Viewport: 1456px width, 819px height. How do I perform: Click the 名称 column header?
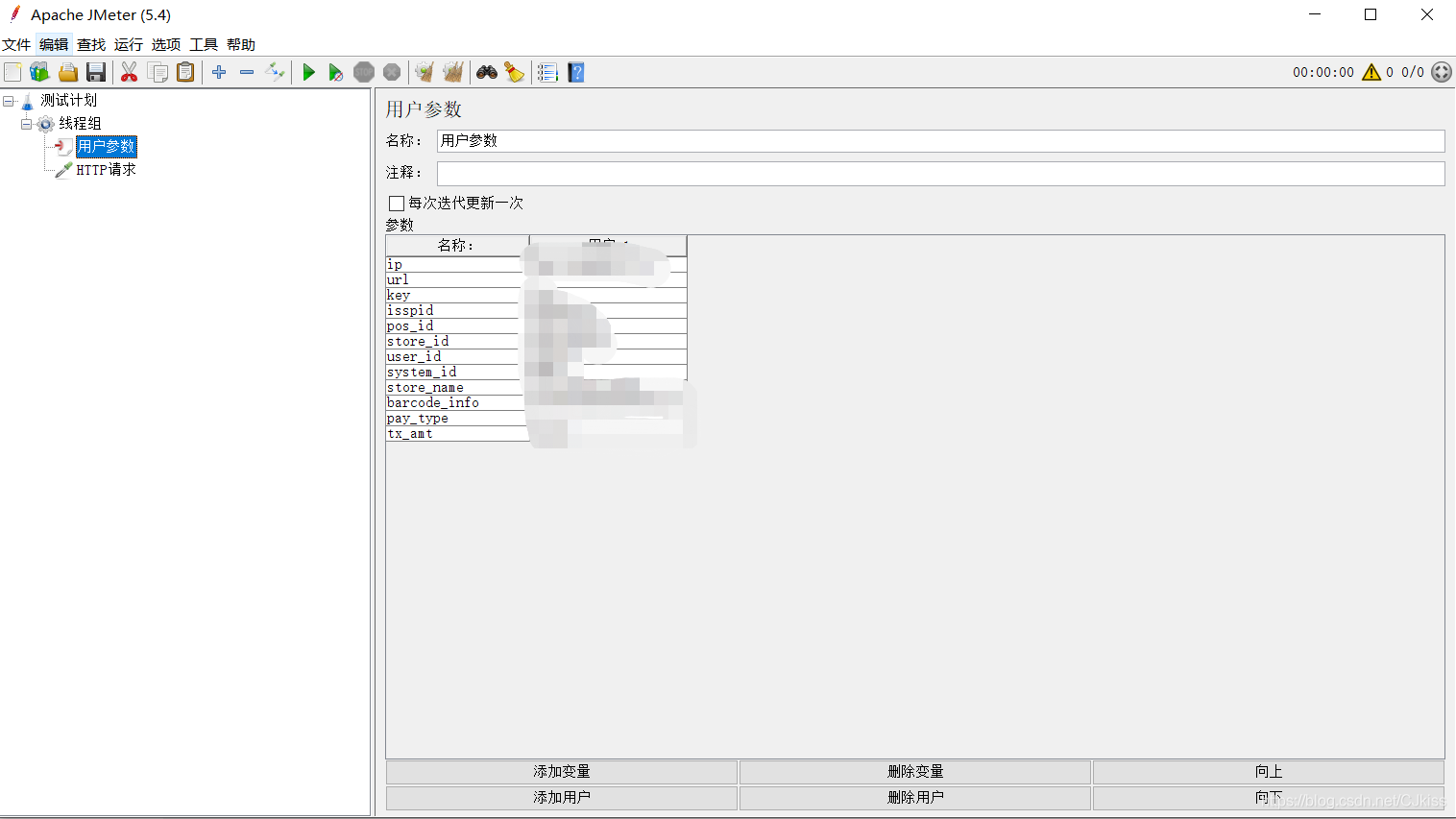point(456,246)
